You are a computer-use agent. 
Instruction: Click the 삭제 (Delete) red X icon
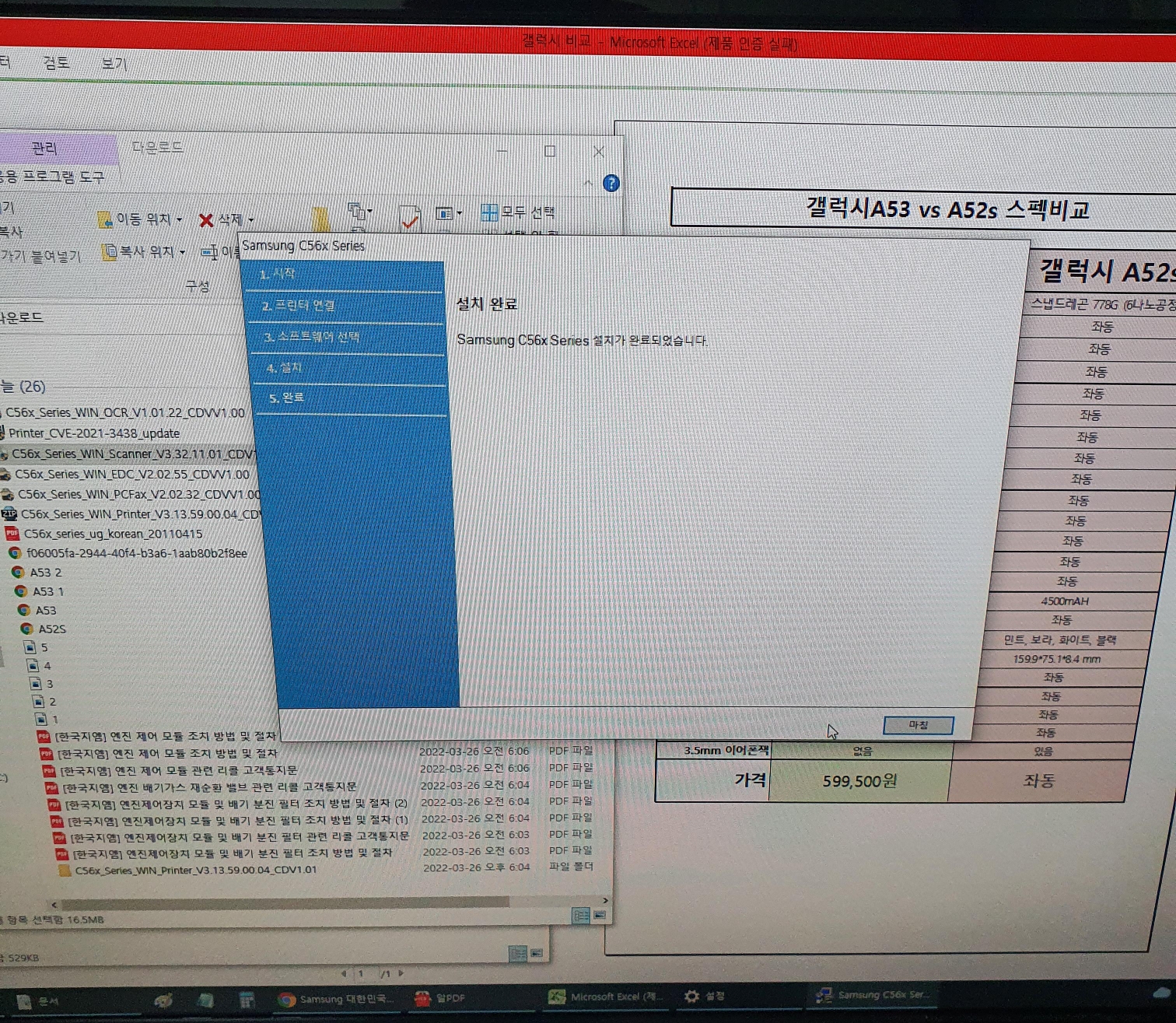(206, 221)
